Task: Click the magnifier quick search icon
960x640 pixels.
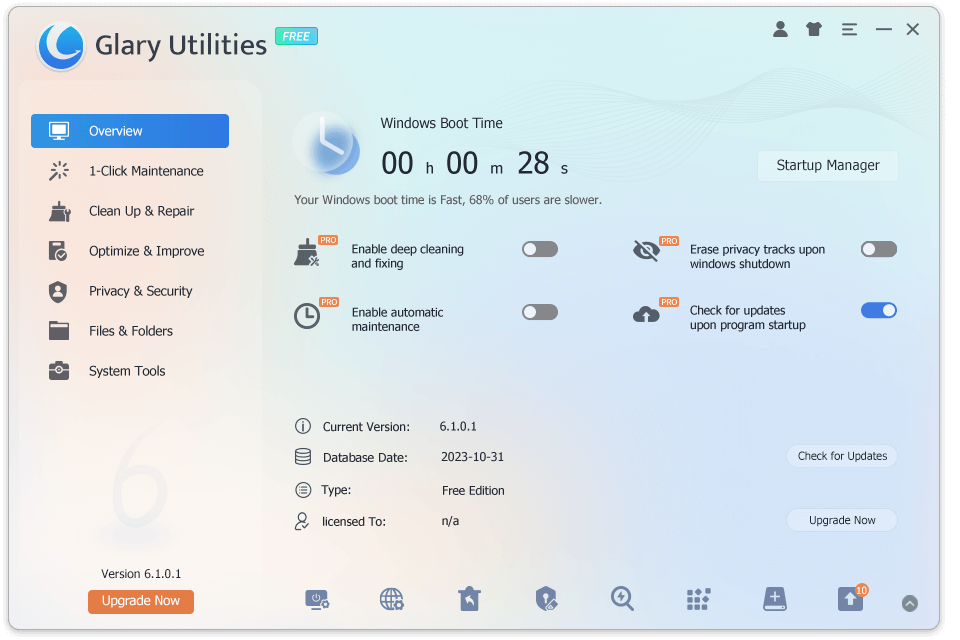Action: click(x=622, y=598)
